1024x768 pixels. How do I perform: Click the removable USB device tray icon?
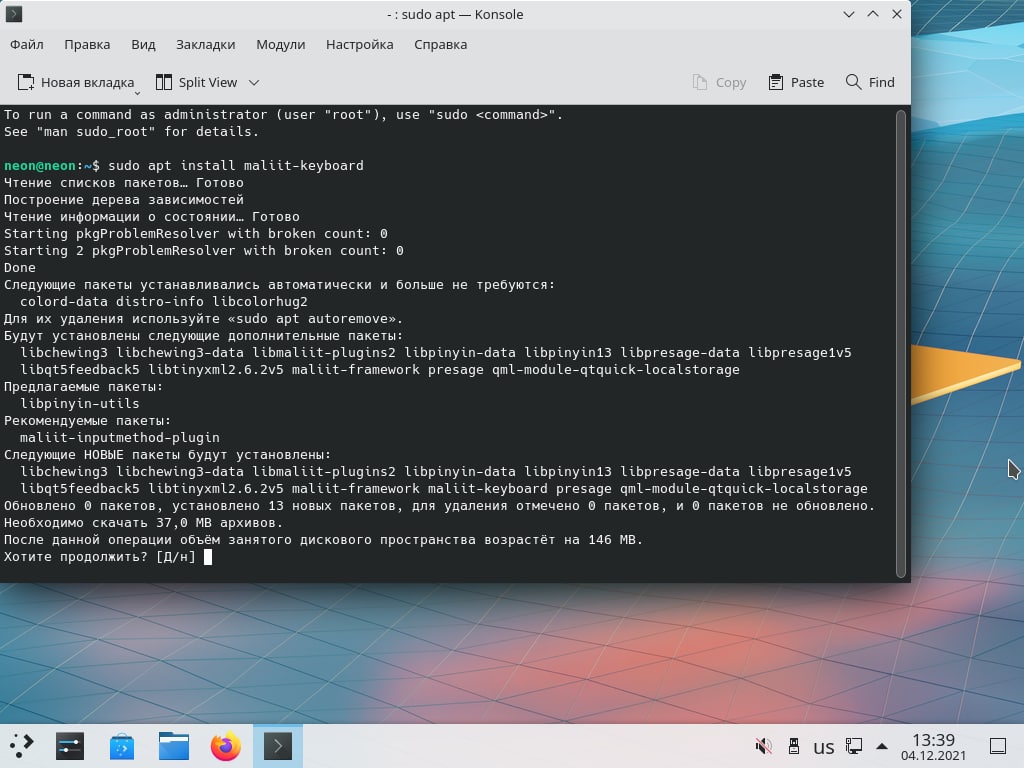pyautogui.click(x=793, y=746)
